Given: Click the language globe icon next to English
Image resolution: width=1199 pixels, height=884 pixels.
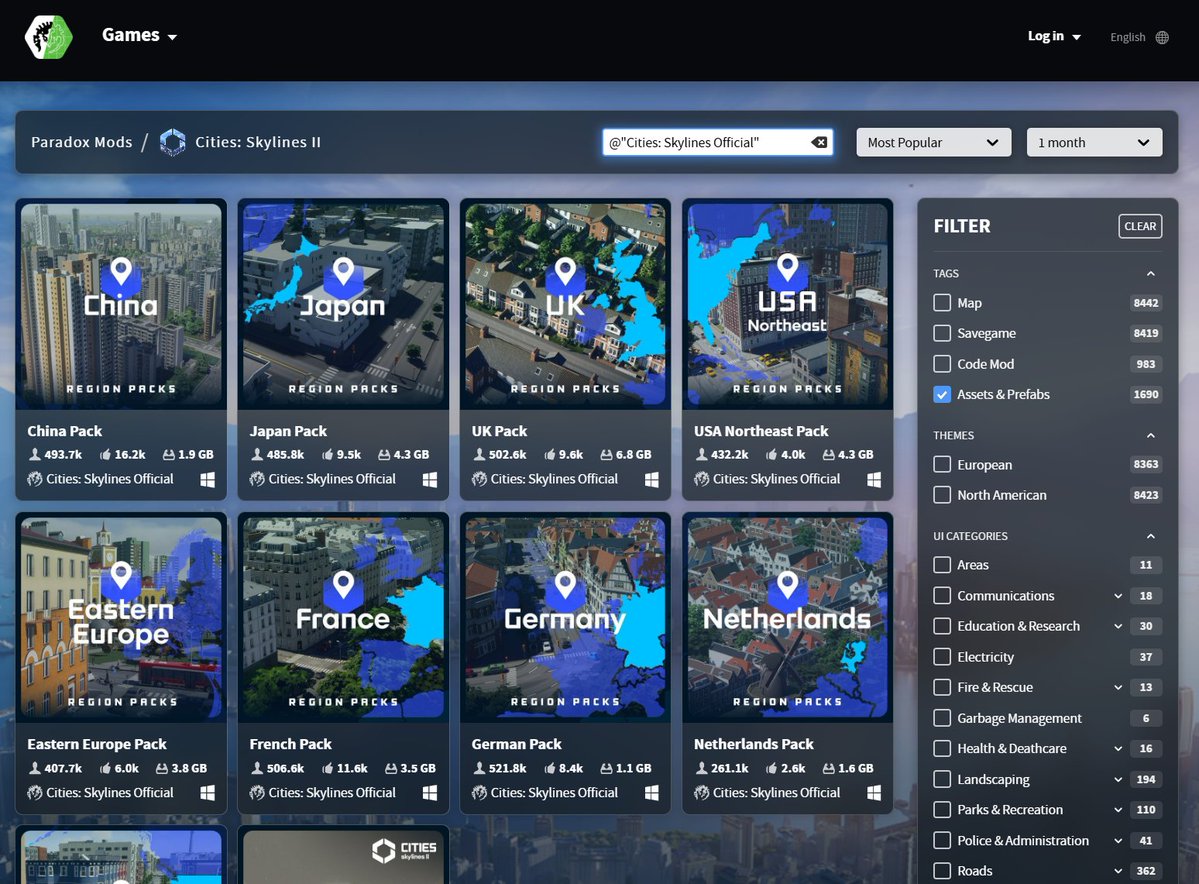Looking at the screenshot, I should coord(1162,37).
